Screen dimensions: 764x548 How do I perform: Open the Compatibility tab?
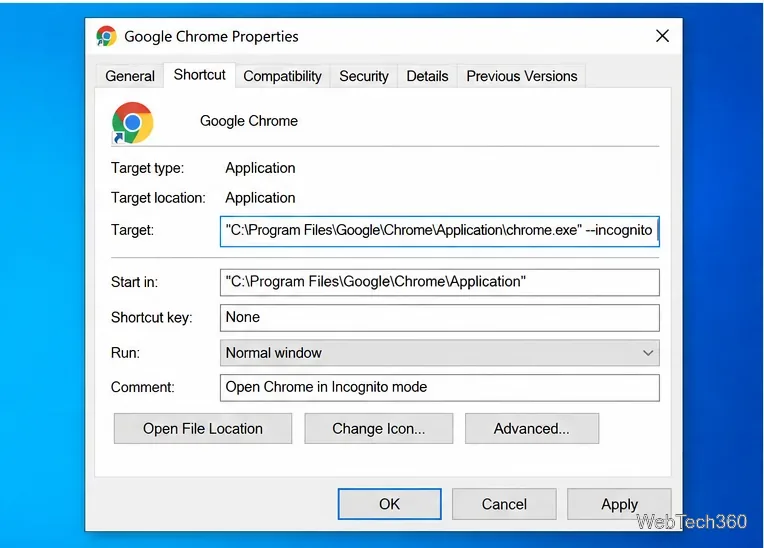[x=282, y=76]
